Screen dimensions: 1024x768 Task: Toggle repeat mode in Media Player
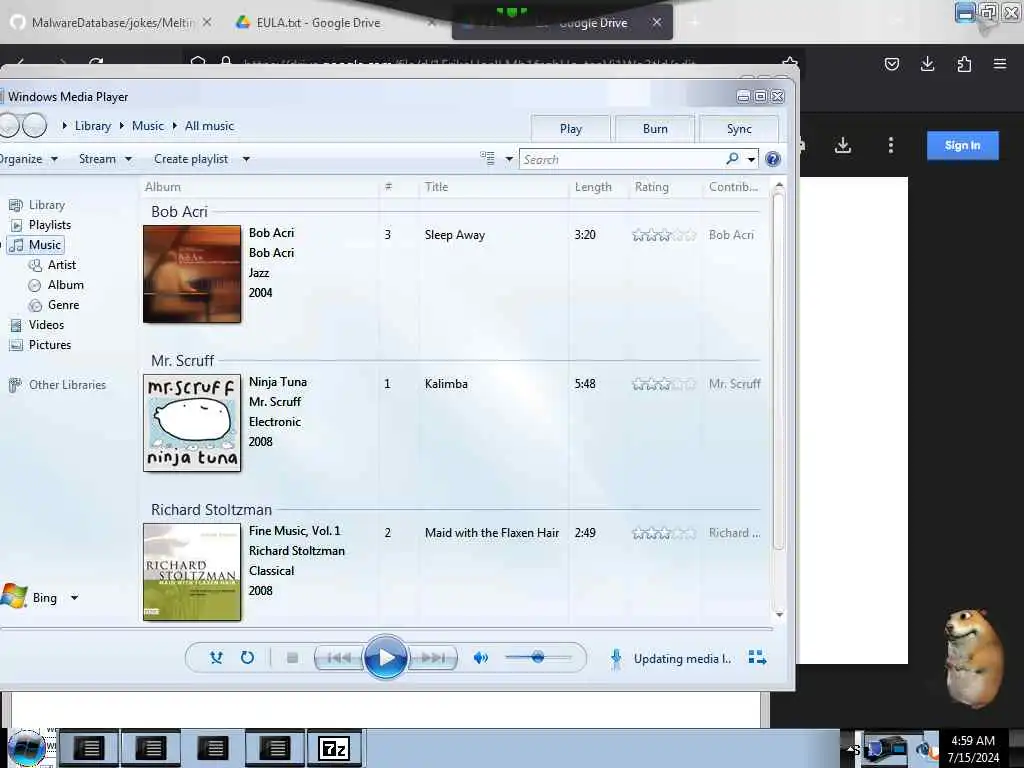[x=247, y=658]
